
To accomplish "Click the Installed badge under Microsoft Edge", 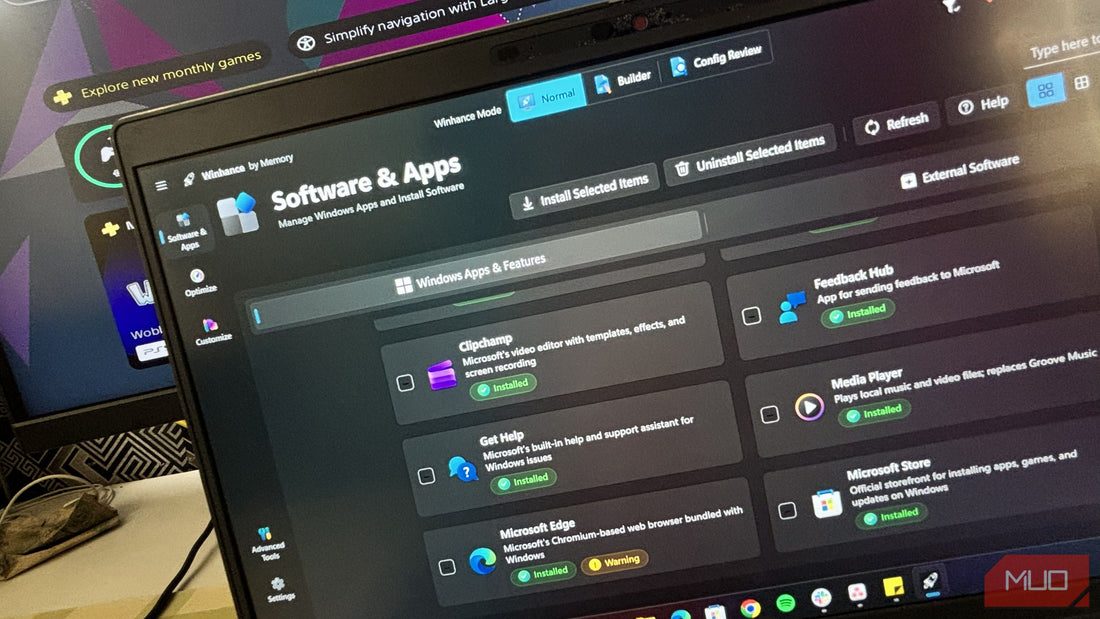I will (x=543, y=573).
